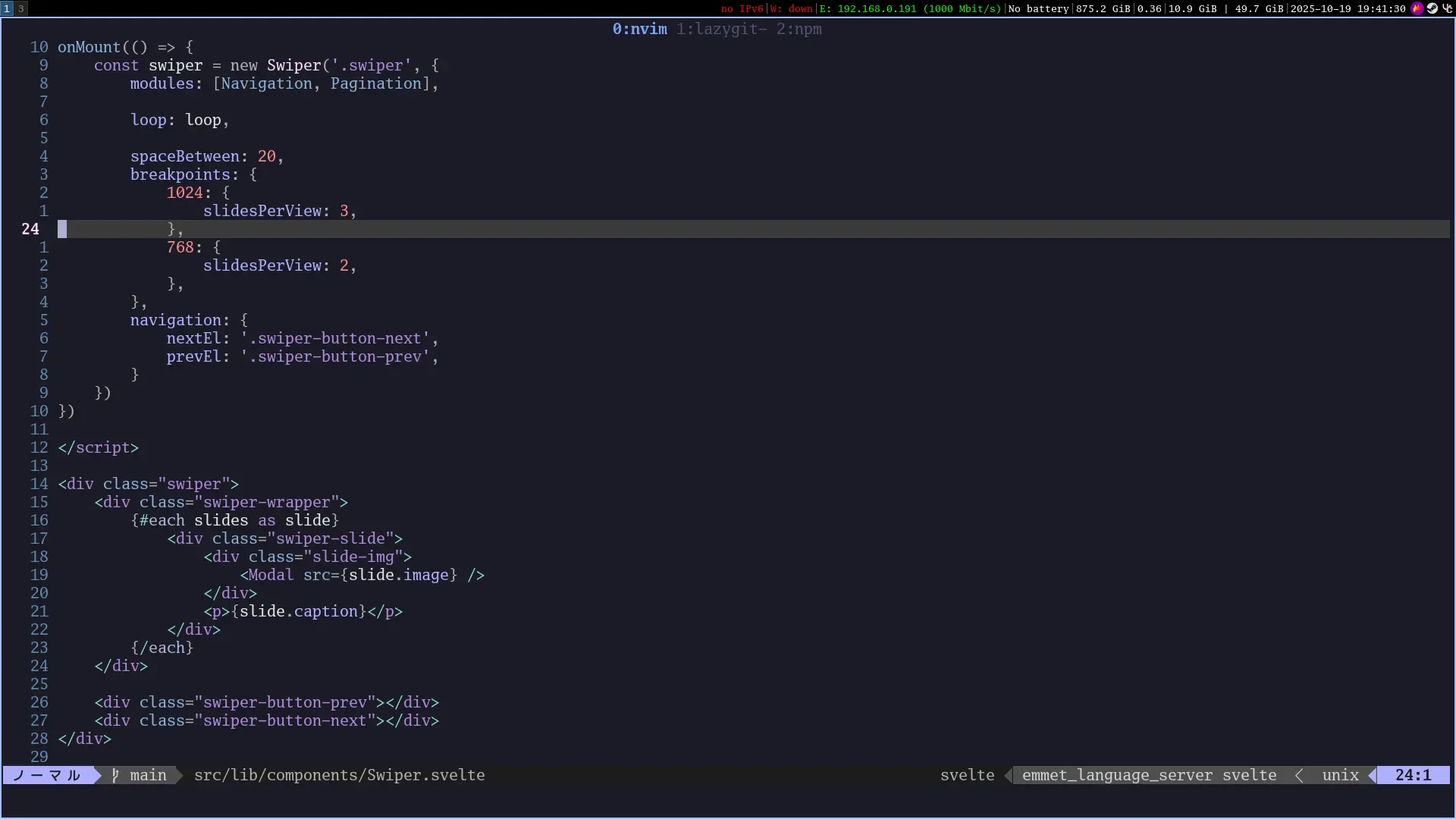
Task: Click the rightmost system tray icon
Action: [x=1447, y=8]
